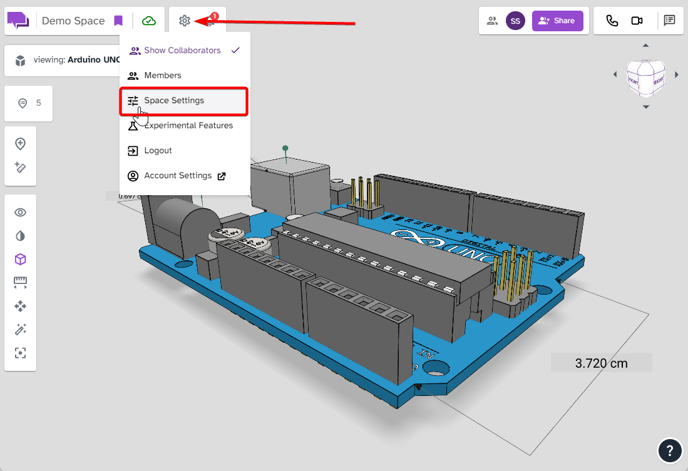Rotate view with down arrow below view cube
The image size is (688, 471).
pos(646,107)
